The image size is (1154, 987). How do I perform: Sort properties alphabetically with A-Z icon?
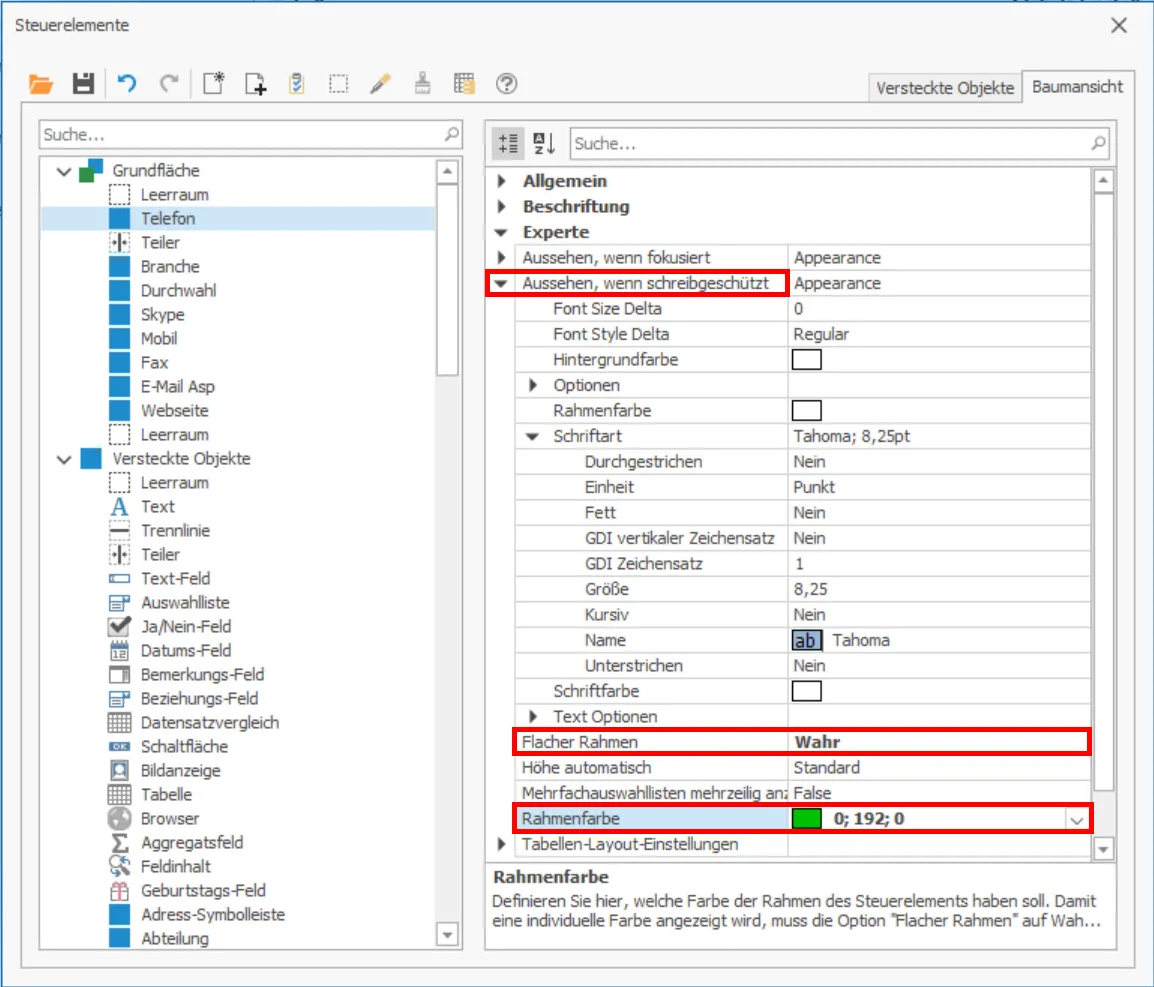544,144
